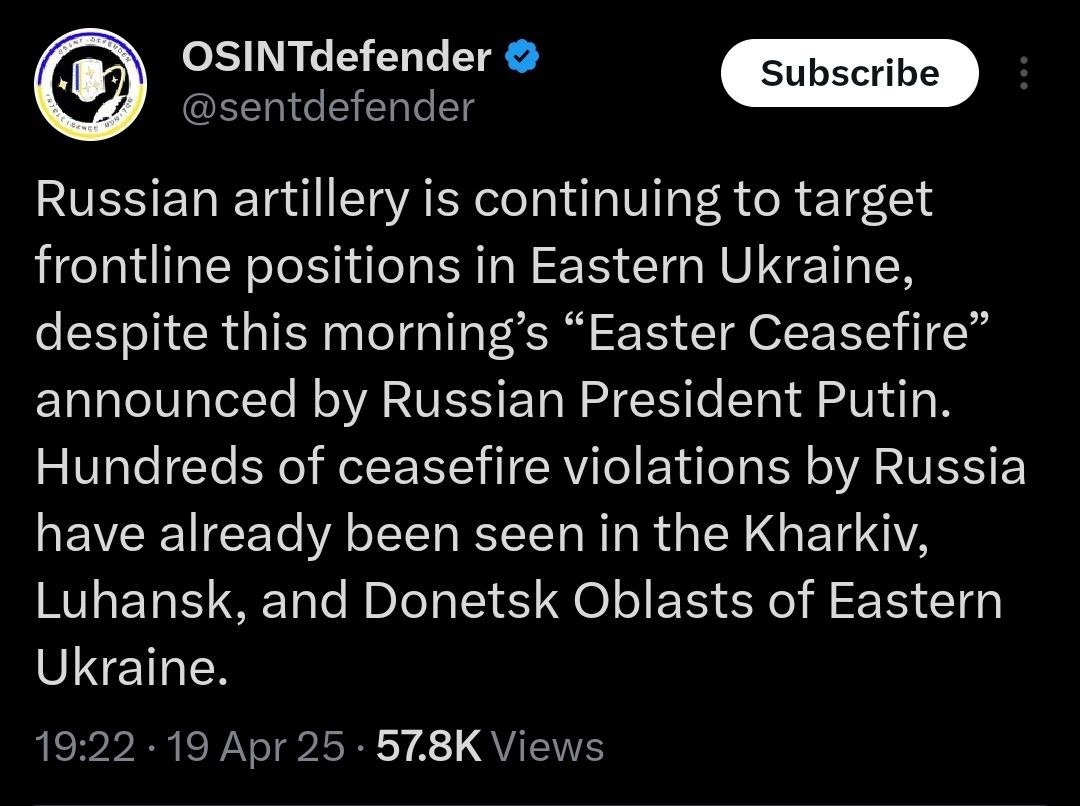Click the word Views in footer

pyautogui.click(x=549, y=746)
